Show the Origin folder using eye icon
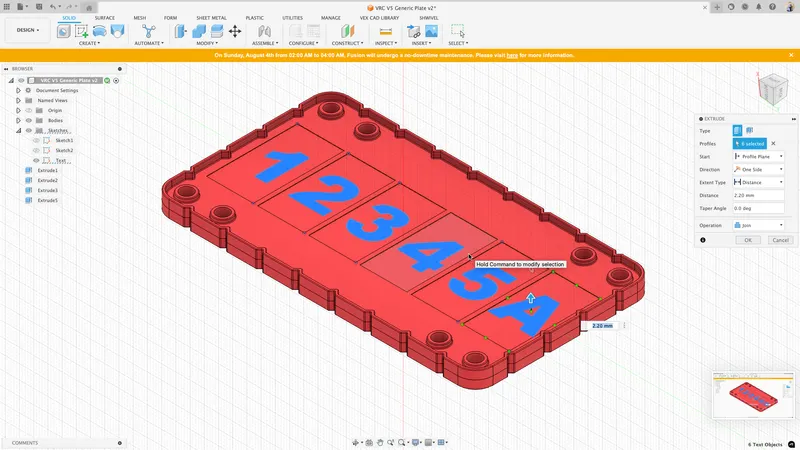The height and width of the screenshot is (450, 800). pos(28,110)
